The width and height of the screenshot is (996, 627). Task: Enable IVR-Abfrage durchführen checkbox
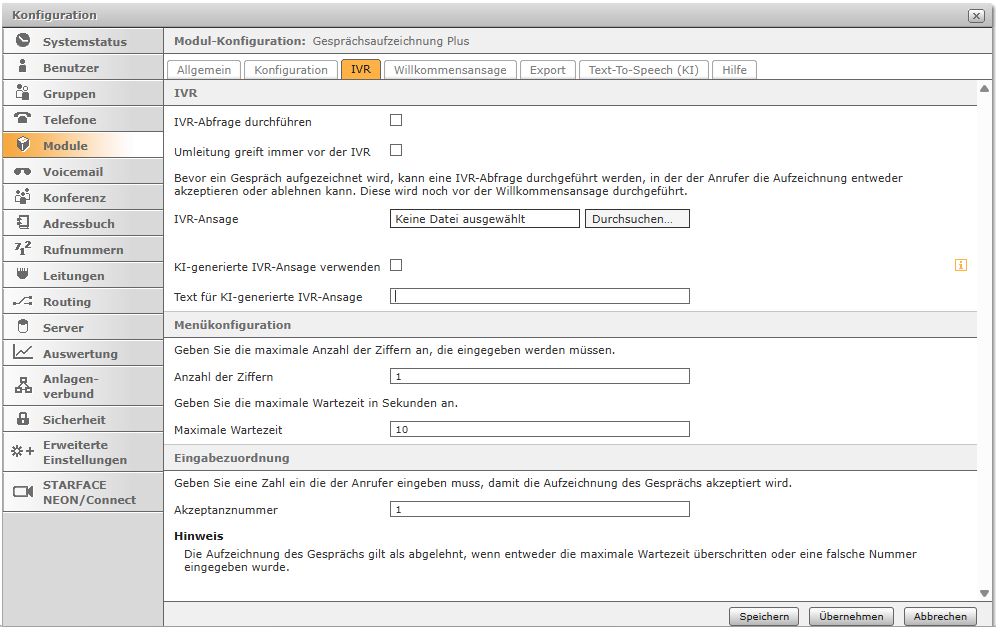[396, 120]
